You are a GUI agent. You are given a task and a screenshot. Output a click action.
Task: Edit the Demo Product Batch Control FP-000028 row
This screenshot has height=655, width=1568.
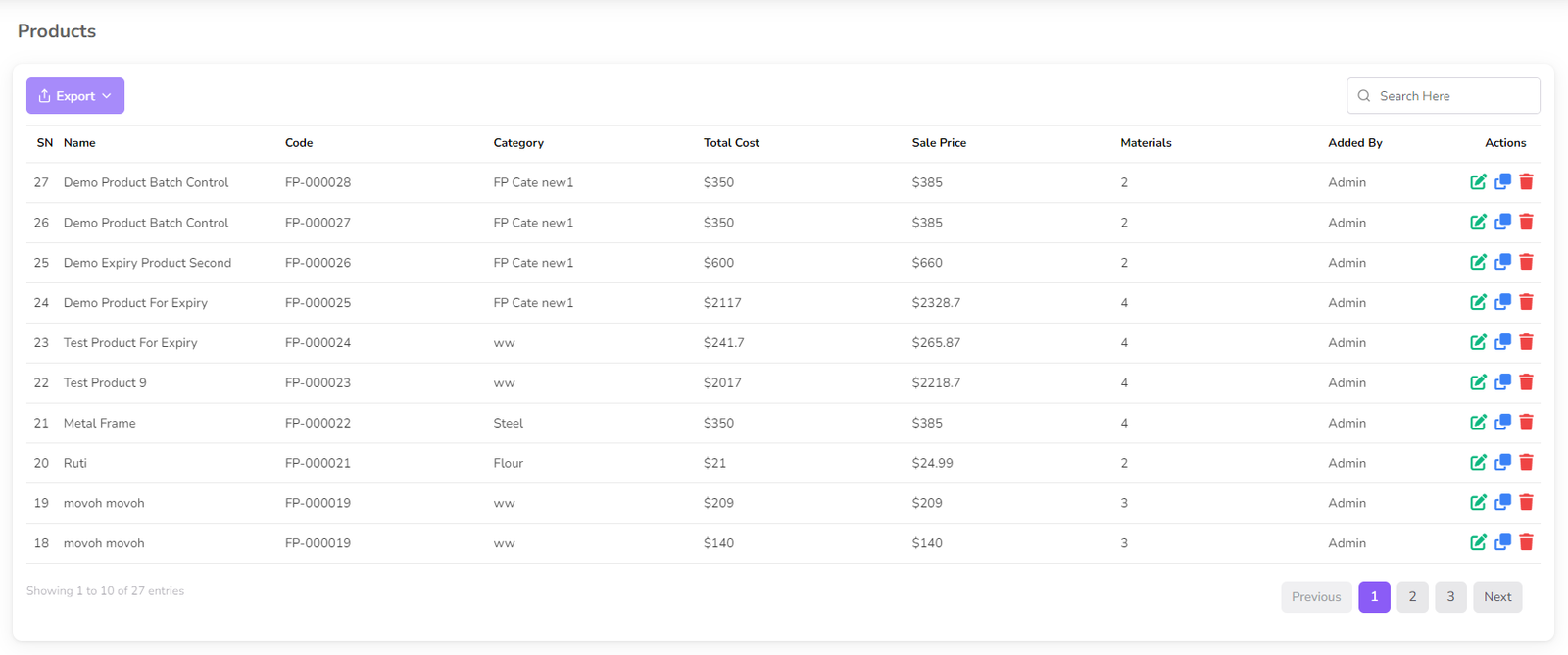click(1478, 182)
